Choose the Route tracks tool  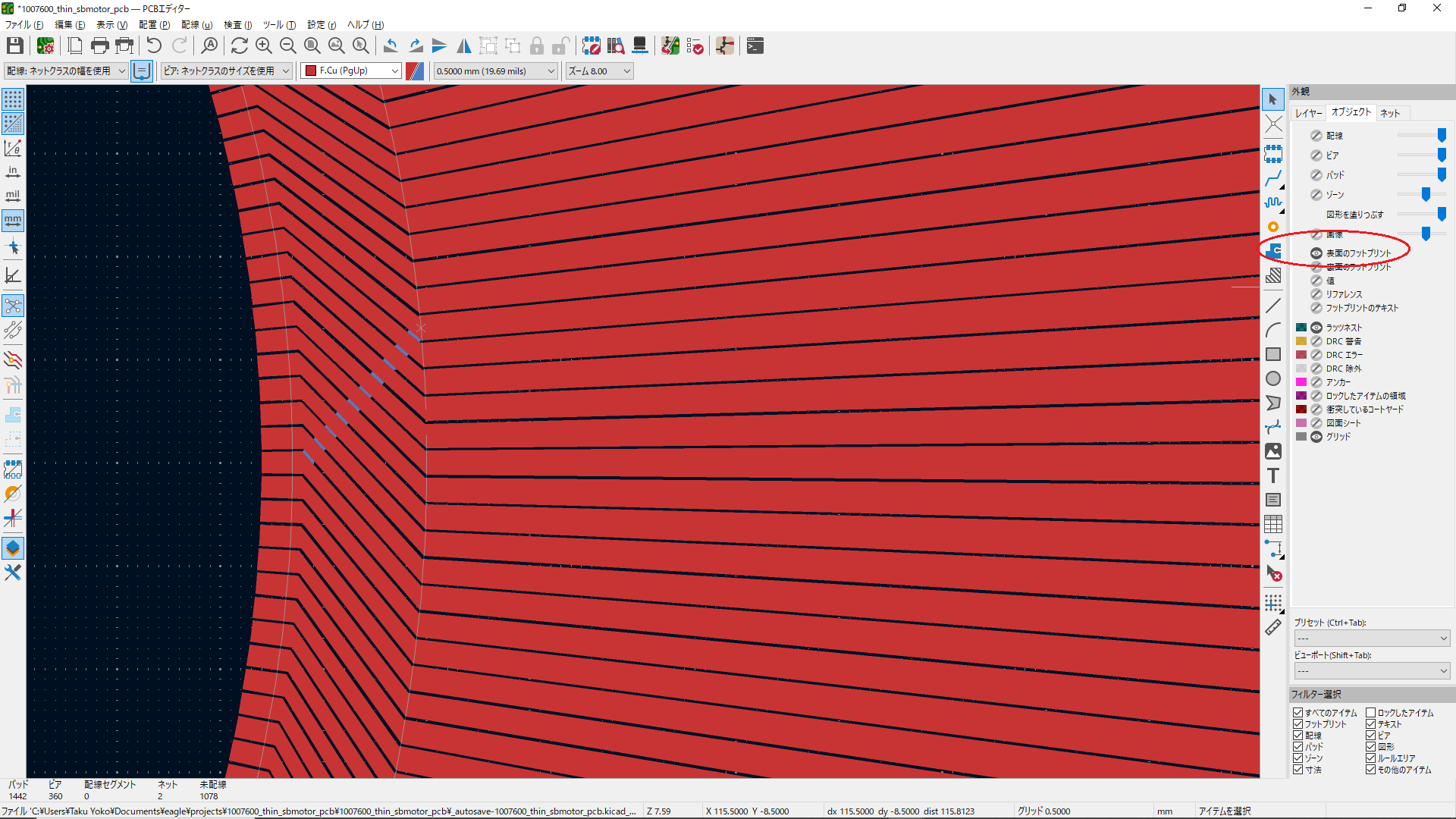(x=1273, y=179)
